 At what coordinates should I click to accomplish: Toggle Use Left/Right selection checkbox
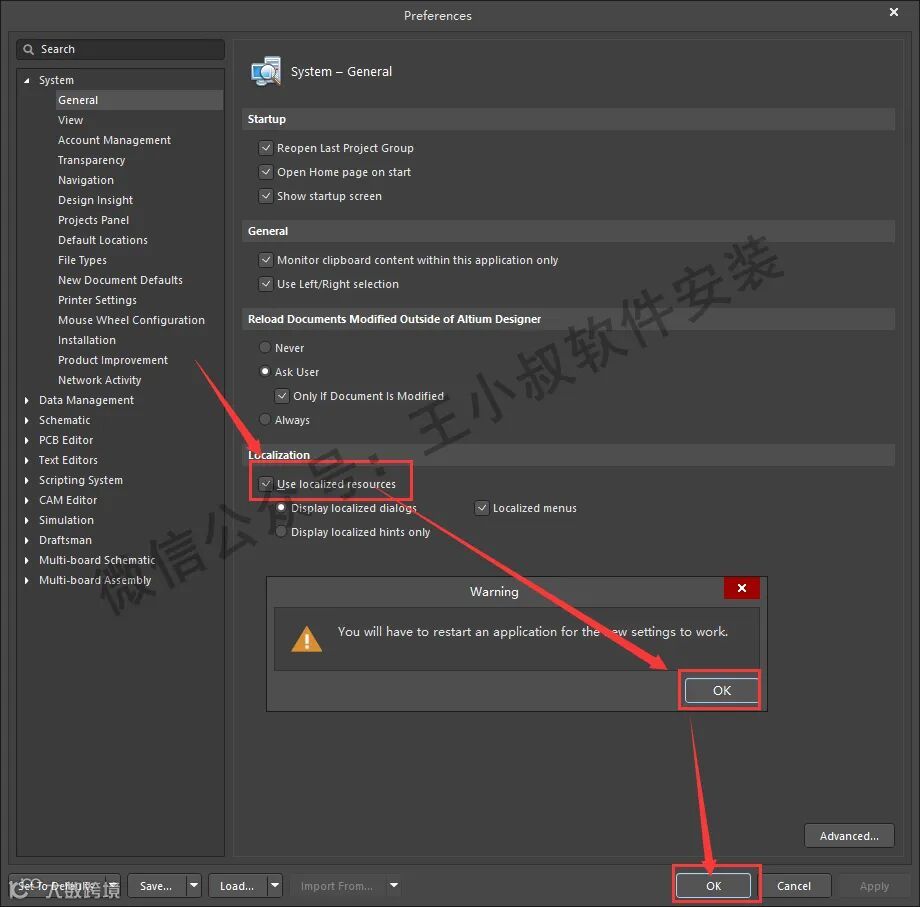tap(266, 284)
